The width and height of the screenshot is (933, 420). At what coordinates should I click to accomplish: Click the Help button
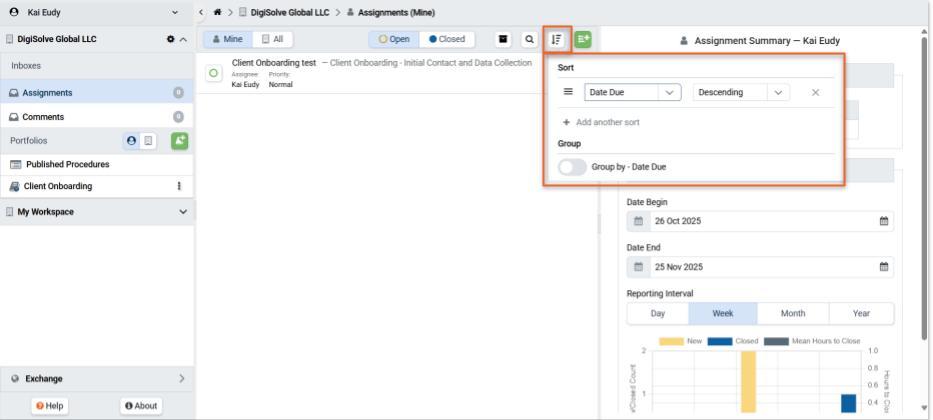point(54,405)
